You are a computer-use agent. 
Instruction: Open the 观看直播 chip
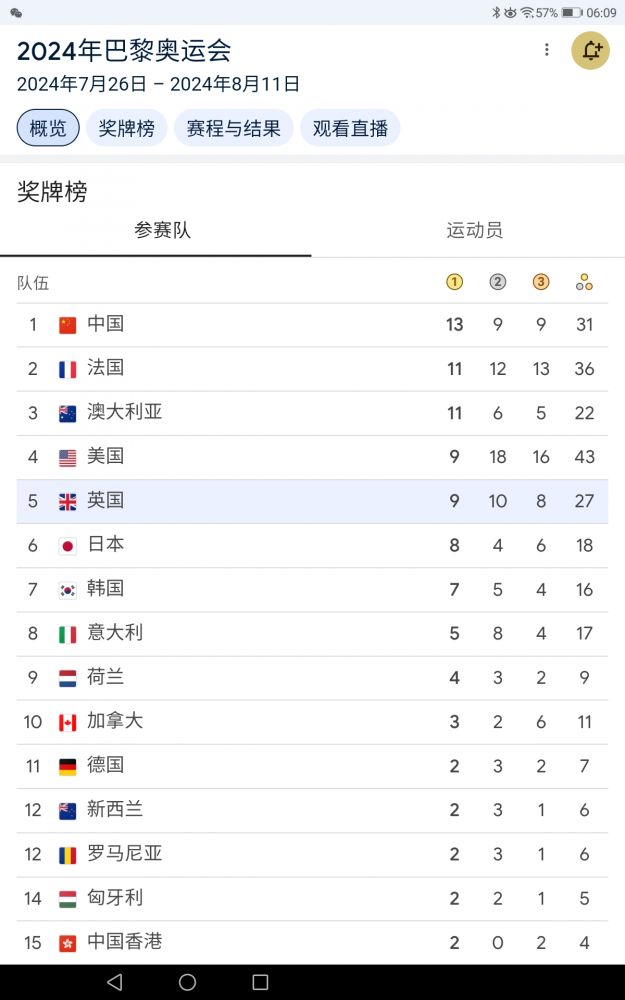(350, 128)
